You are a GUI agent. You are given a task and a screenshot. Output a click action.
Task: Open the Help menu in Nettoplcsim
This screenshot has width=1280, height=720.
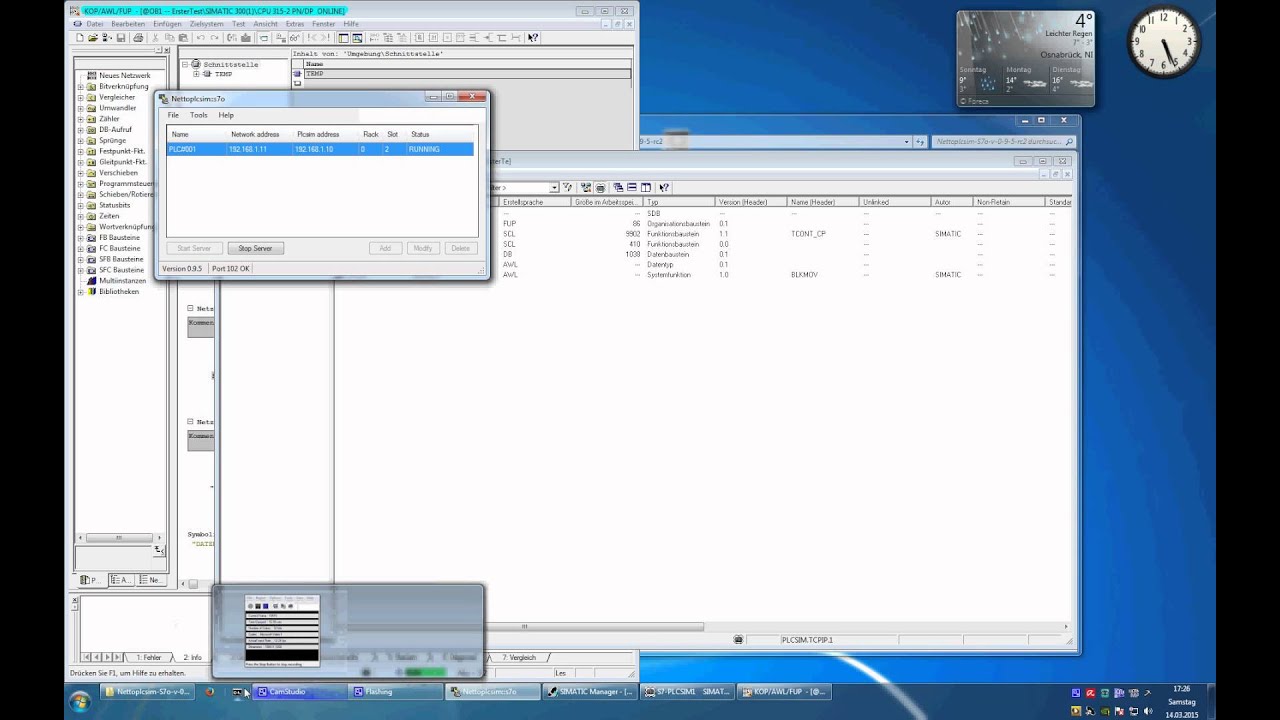[x=226, y=115]
